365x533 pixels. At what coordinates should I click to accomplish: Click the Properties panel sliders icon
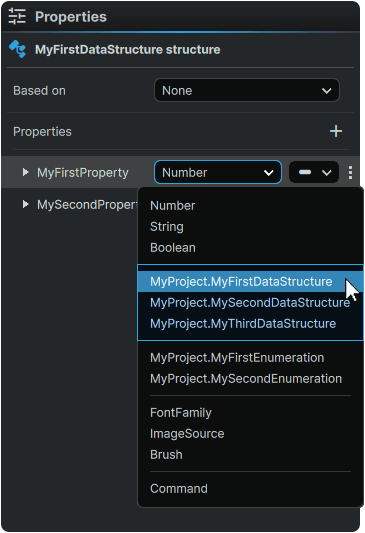point(17,17)
